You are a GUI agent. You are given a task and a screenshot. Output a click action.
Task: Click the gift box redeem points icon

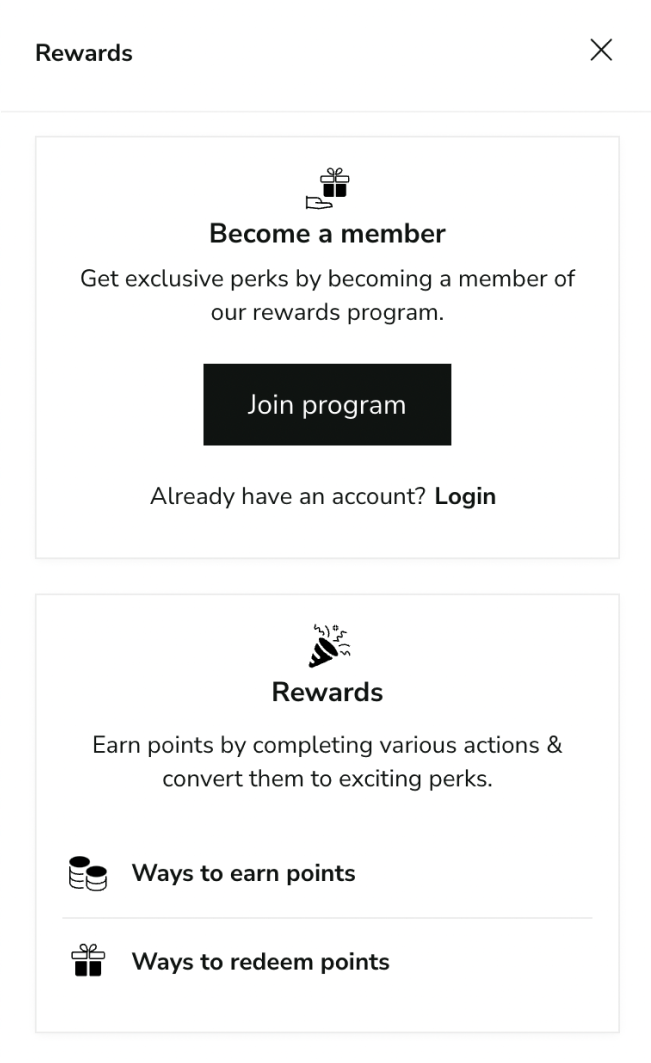pos(86,961)
